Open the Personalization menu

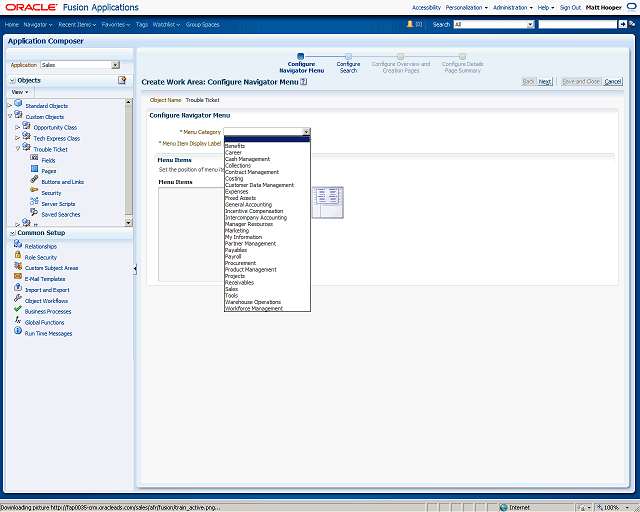tap(467, 7)
